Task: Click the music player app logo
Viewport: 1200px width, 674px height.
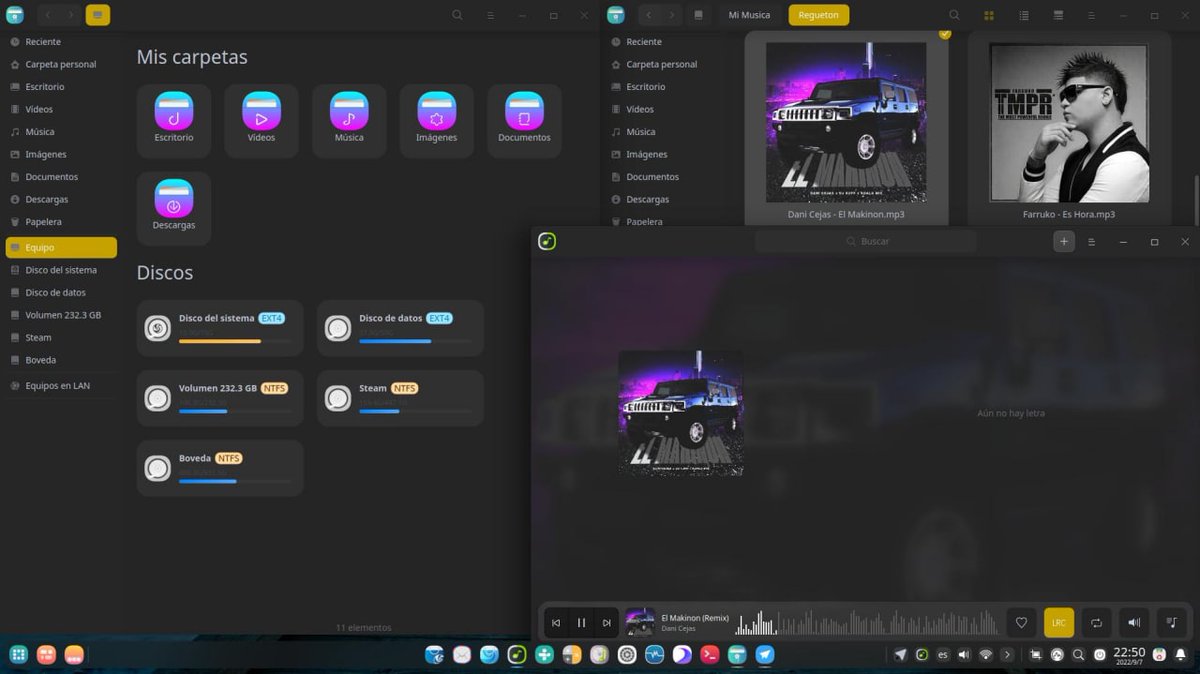Action: click(547, 241)
